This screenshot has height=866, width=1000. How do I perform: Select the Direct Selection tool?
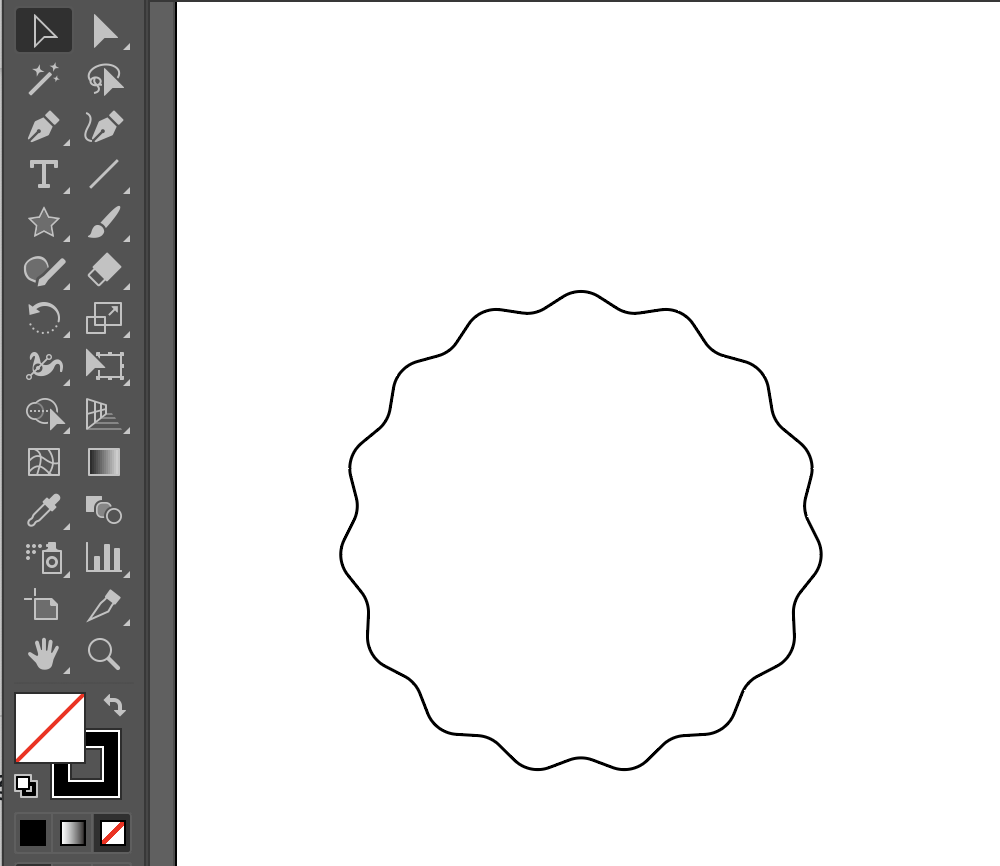[104, 32]
